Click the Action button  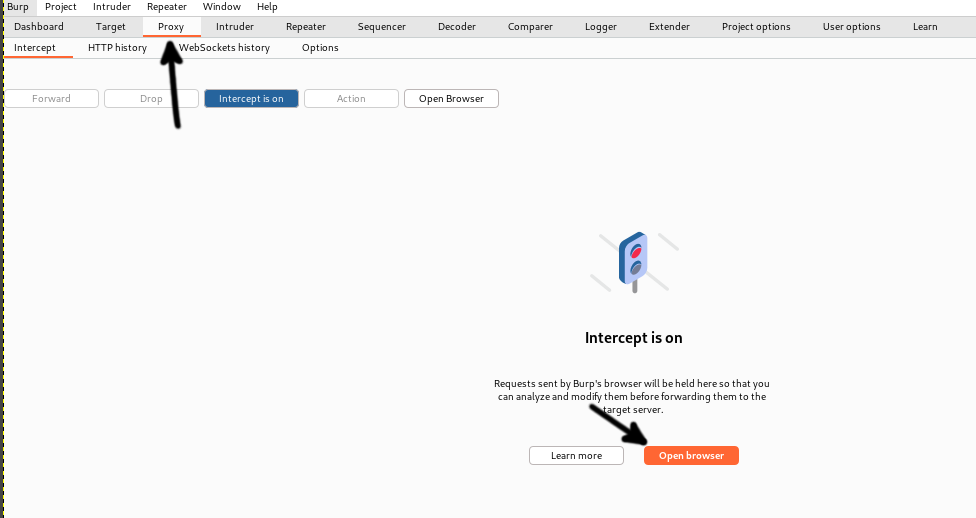[x=351, y=98]
